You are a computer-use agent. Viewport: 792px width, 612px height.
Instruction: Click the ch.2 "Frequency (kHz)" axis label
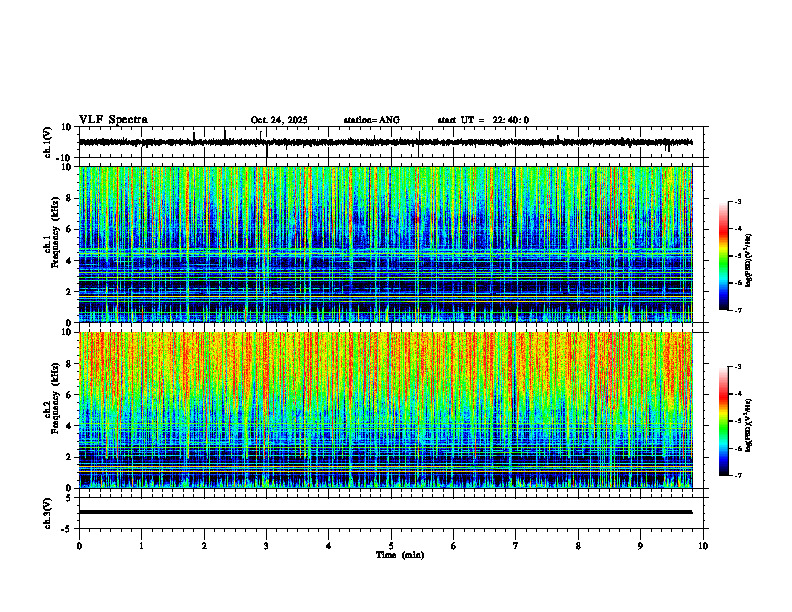pos(55,397)
